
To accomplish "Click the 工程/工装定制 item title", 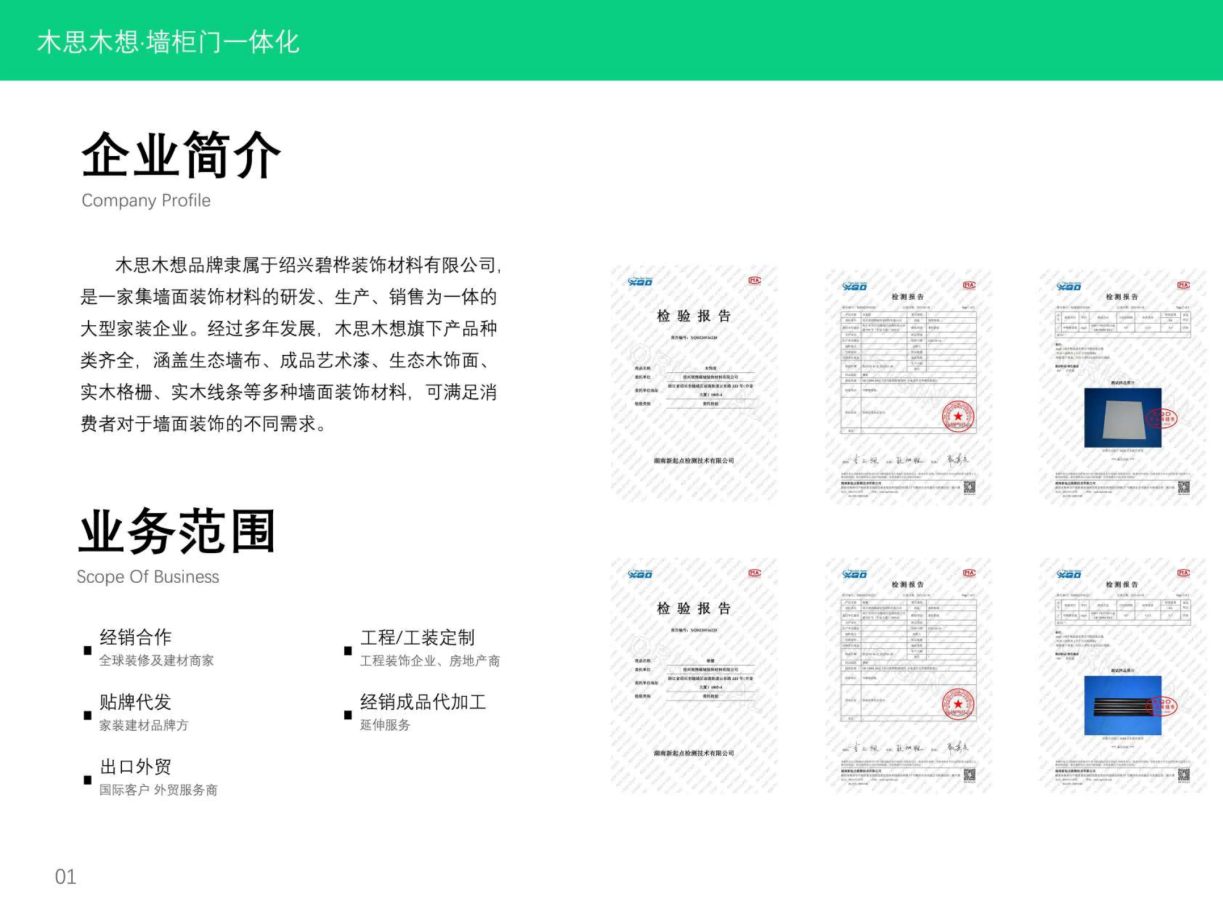I will click(x=417, y=637).
